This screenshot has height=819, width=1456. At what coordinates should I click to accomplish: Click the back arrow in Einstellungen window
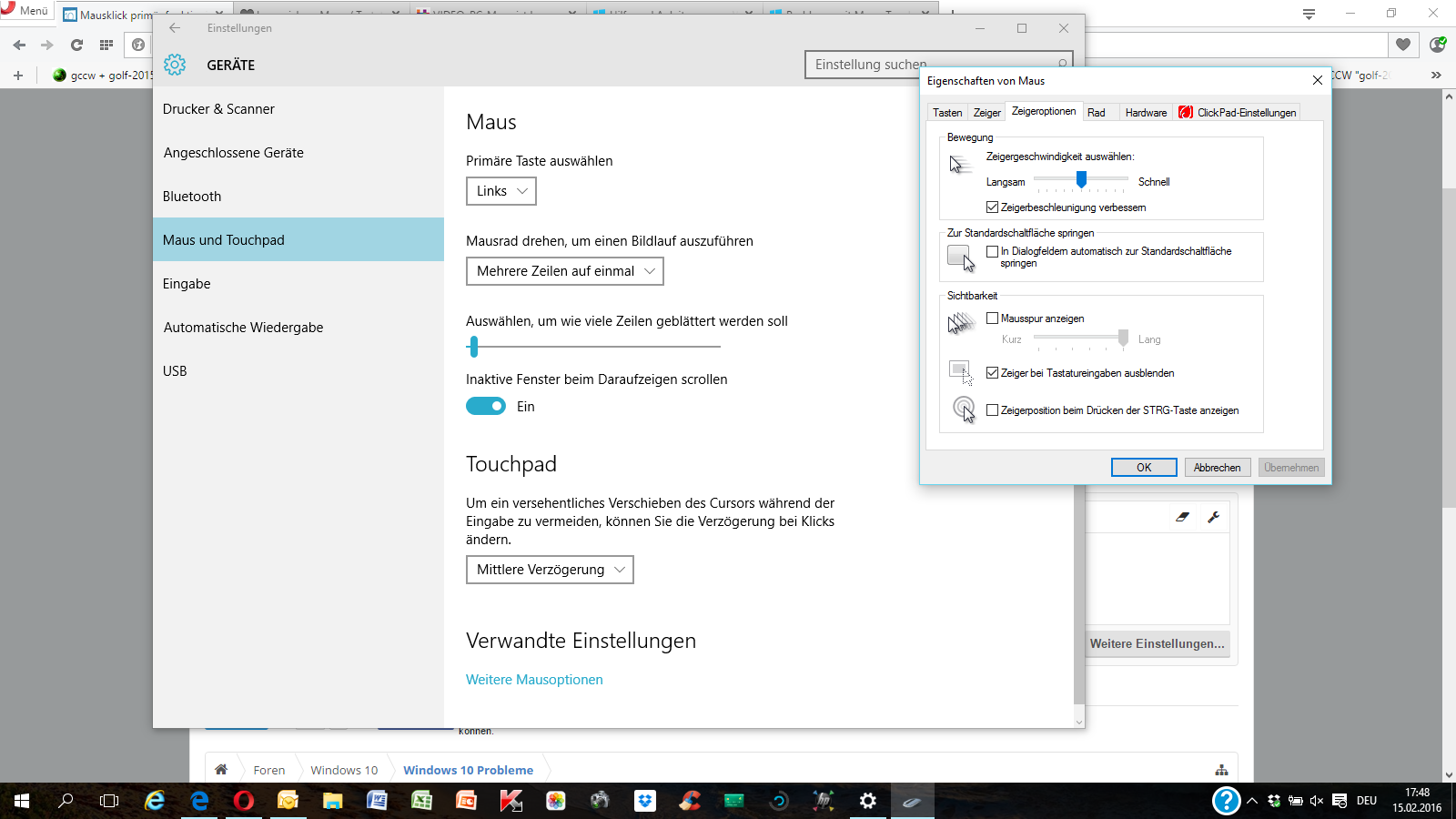pyautogui.click(x=175, y=28)
